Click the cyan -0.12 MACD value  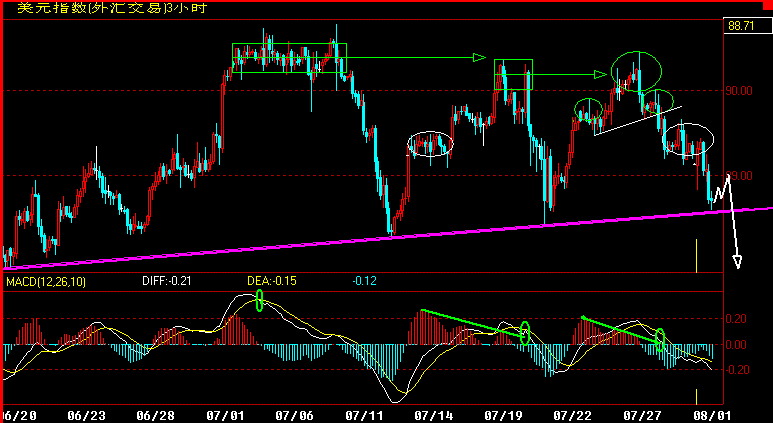[x=364, y=281]
